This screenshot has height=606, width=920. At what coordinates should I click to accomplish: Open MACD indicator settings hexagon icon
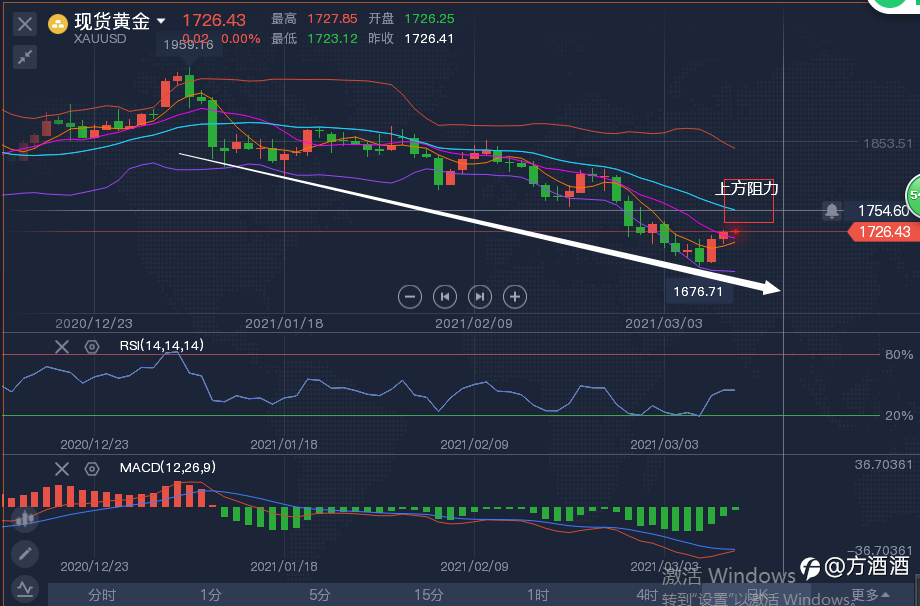point(92,469)
